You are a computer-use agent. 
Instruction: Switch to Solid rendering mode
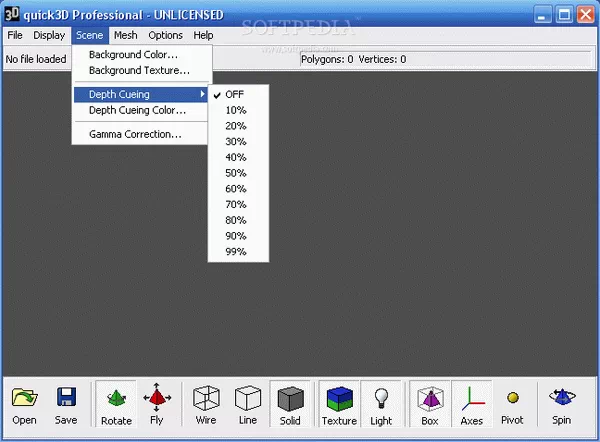click(290, 404)
